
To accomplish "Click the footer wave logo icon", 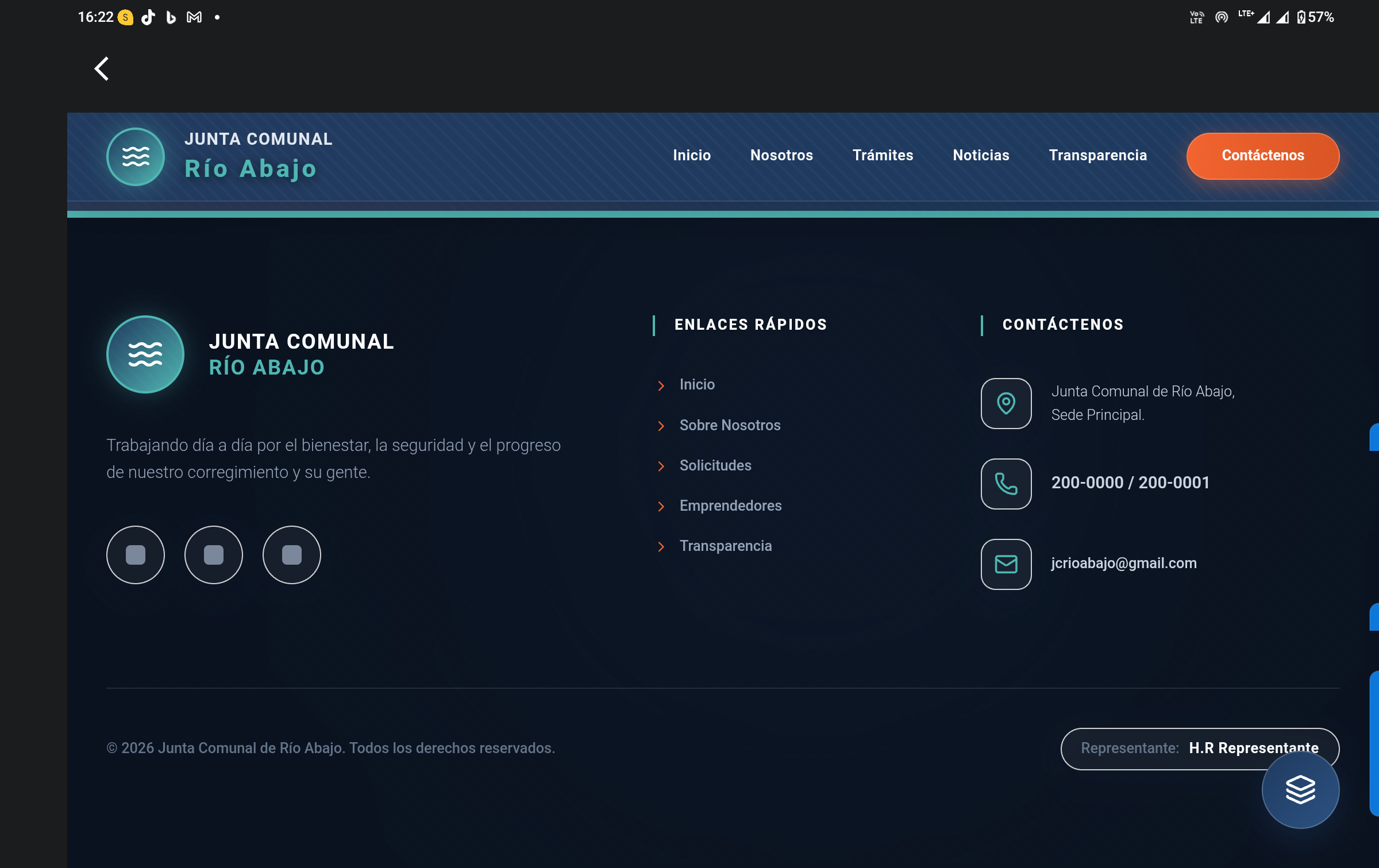I will [x=145, y=354].
